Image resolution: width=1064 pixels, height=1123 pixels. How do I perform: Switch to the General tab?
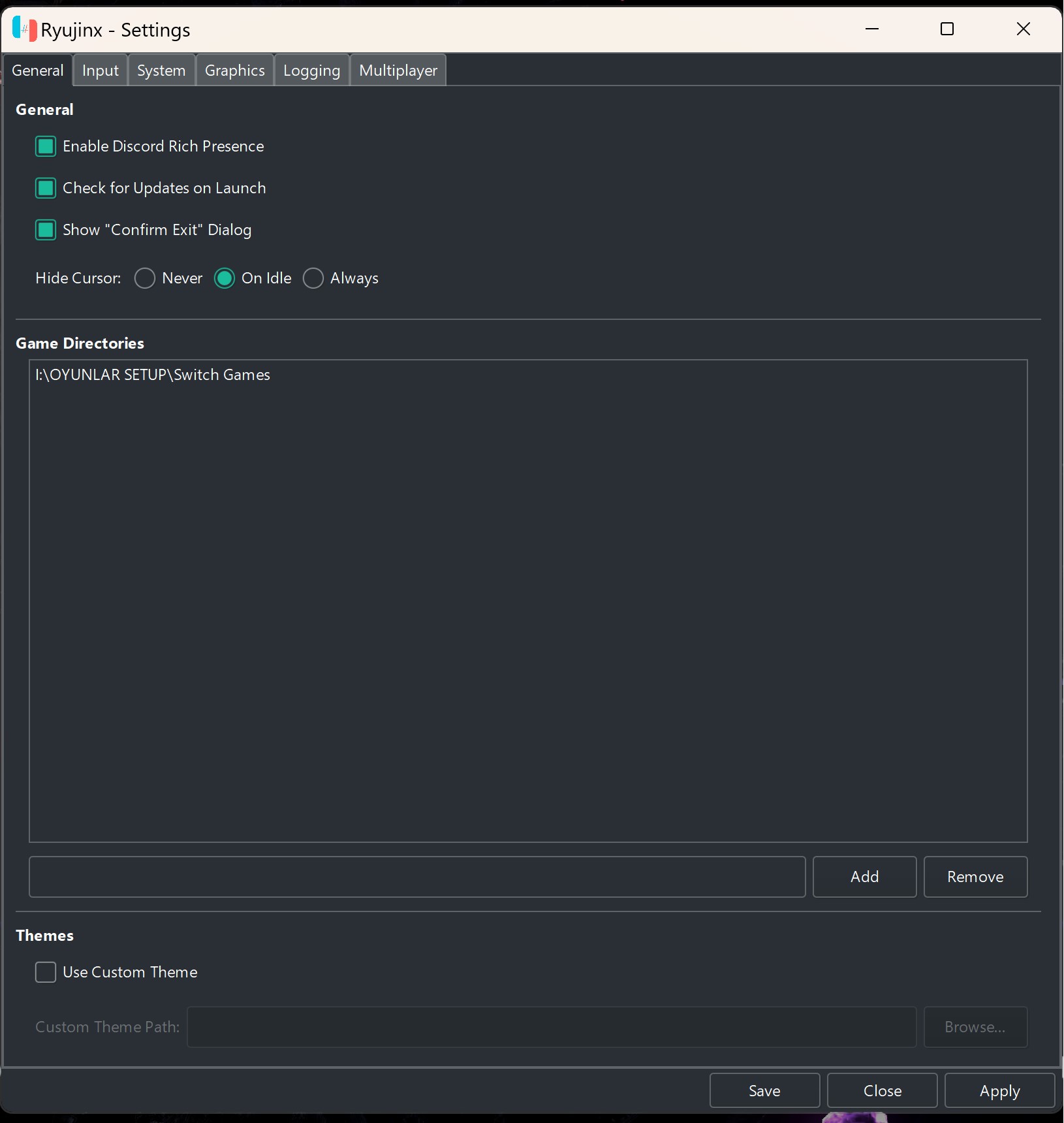(38, 70)
